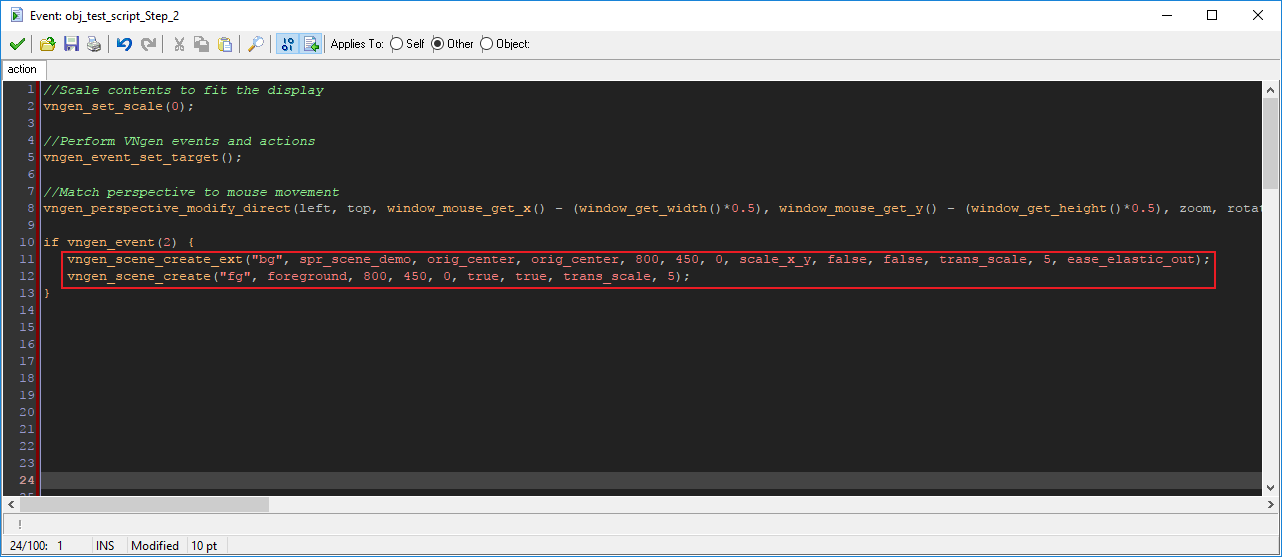Click the vngen_event_set_target(); line
Viewport: 1282px width, 557px height.
pyautogui.click(x=142, y=158)
